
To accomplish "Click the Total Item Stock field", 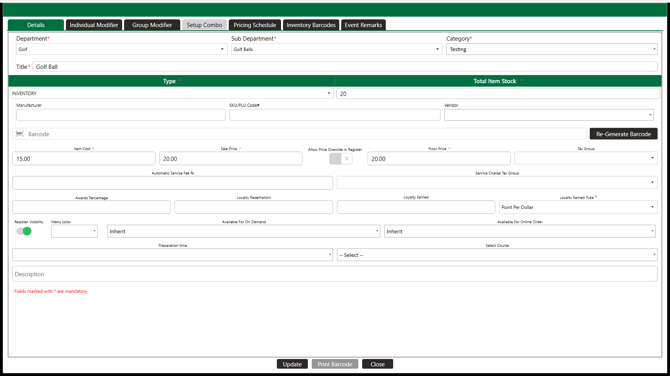I will click(x=498, y=93).
